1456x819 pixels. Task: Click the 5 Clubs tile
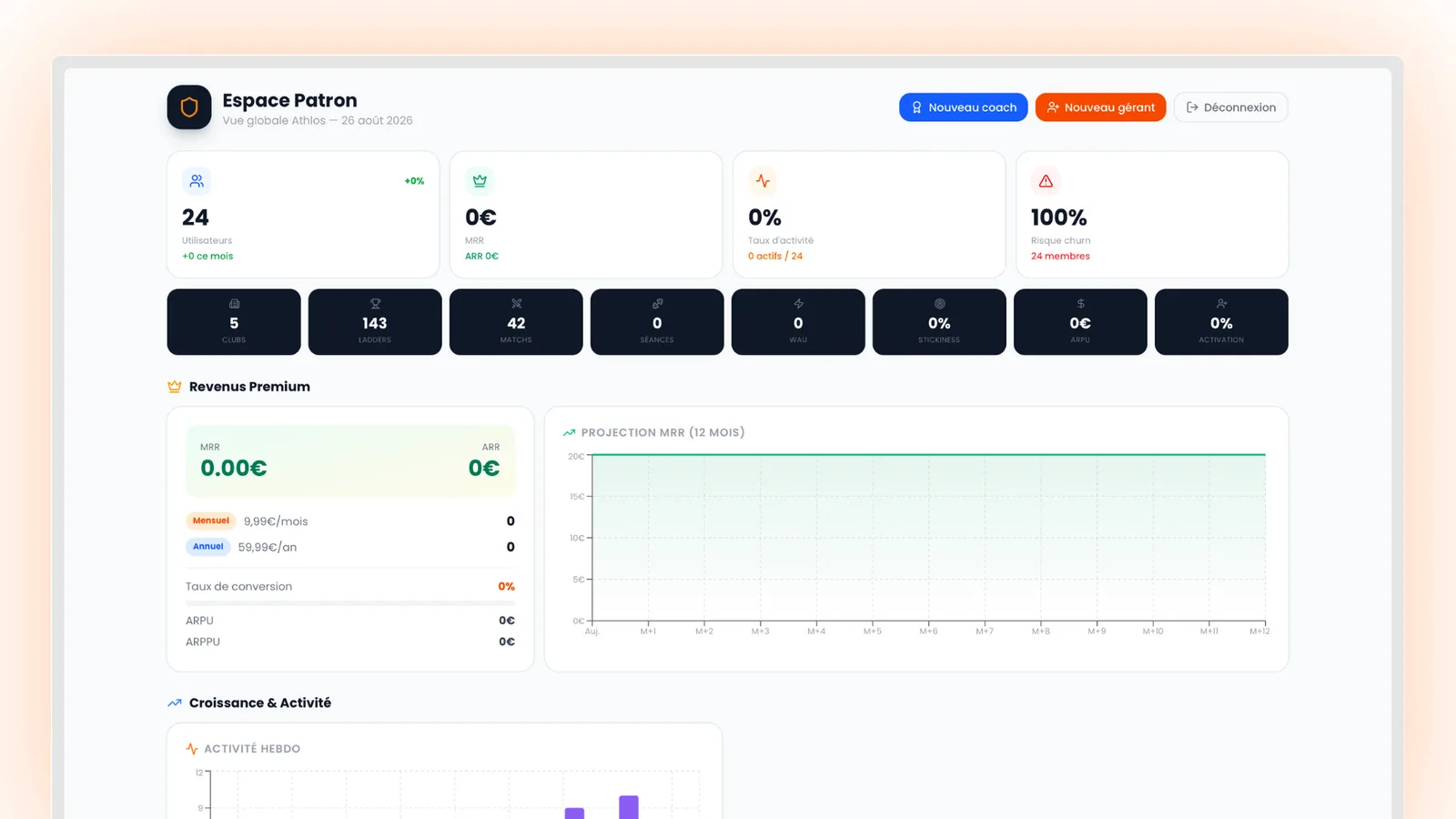234,322
